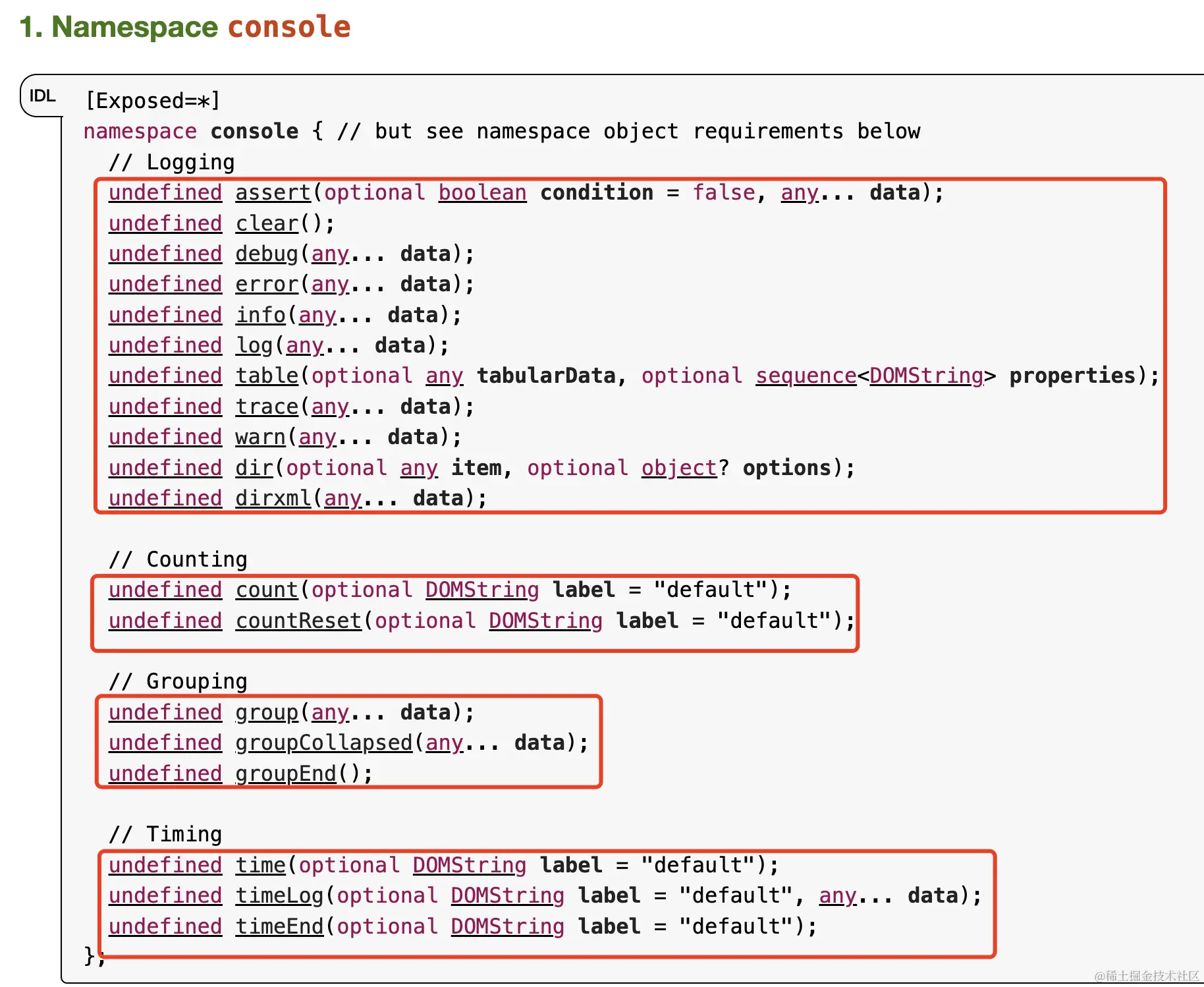
Task: Follow the debug method link
Action: (x=267, y=254)
